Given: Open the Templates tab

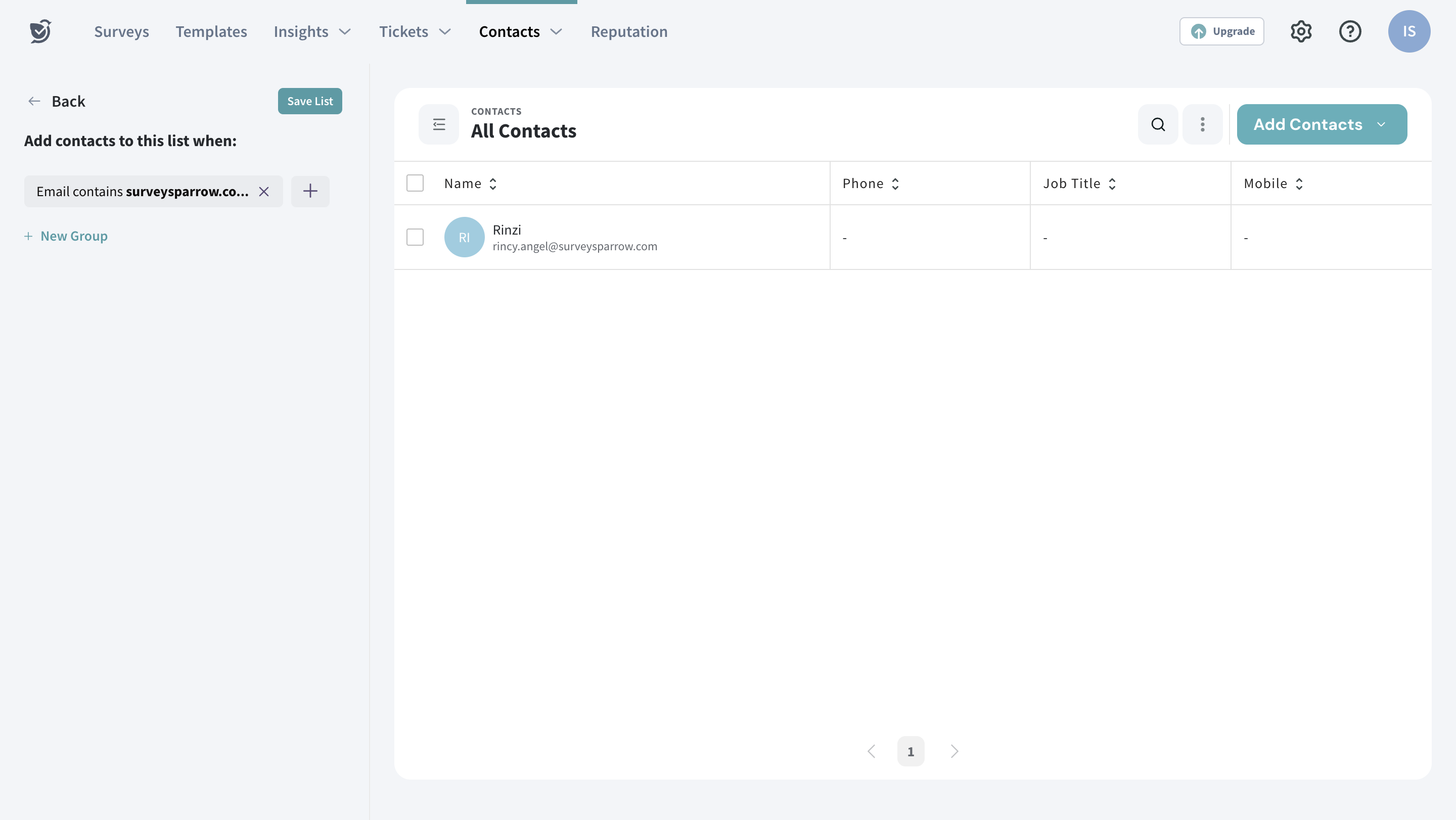Looking at the screenshot, I should click(211, 32).
